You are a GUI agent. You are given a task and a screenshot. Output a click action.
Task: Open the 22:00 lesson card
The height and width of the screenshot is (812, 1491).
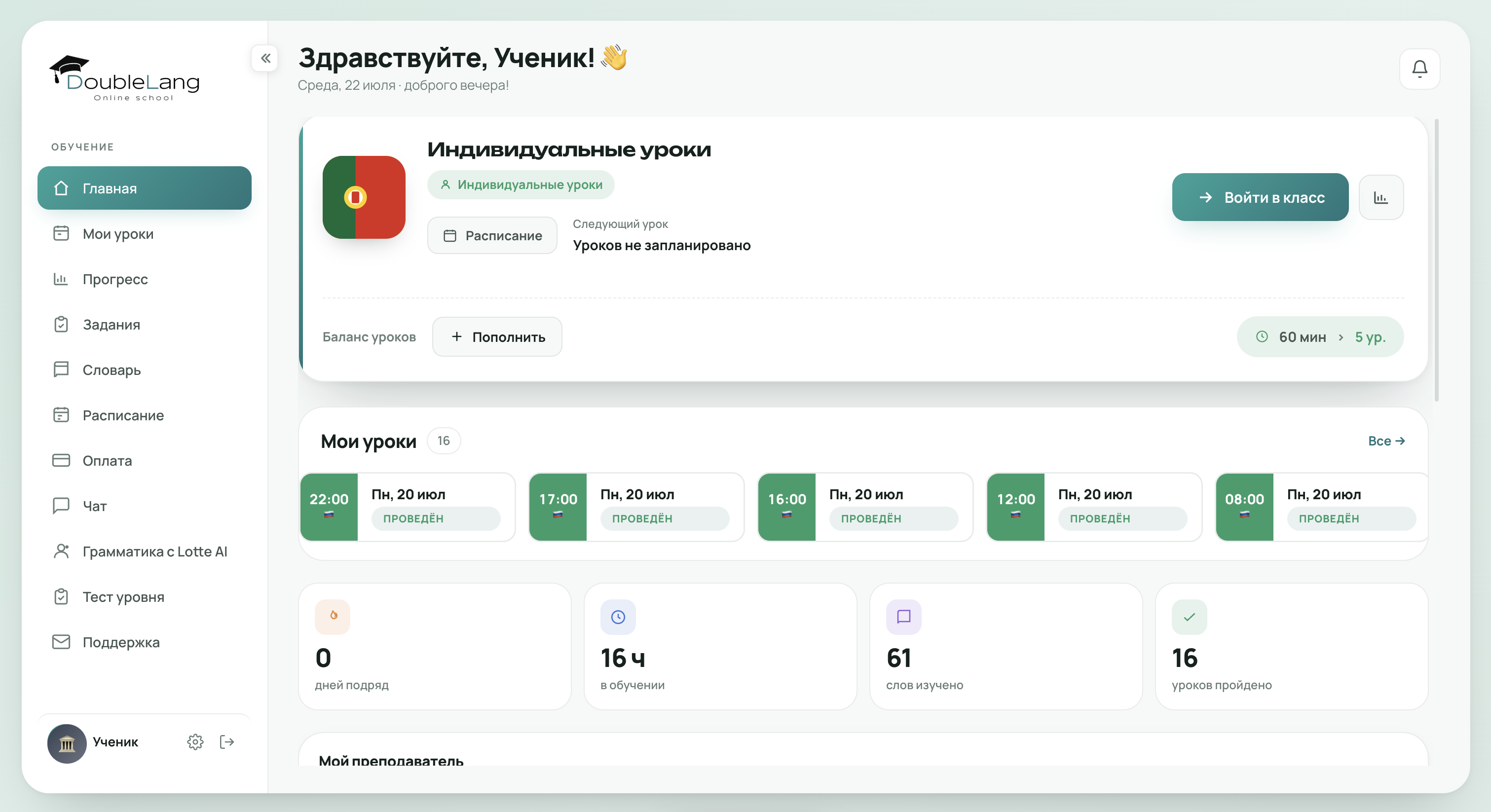click(408, 507)
